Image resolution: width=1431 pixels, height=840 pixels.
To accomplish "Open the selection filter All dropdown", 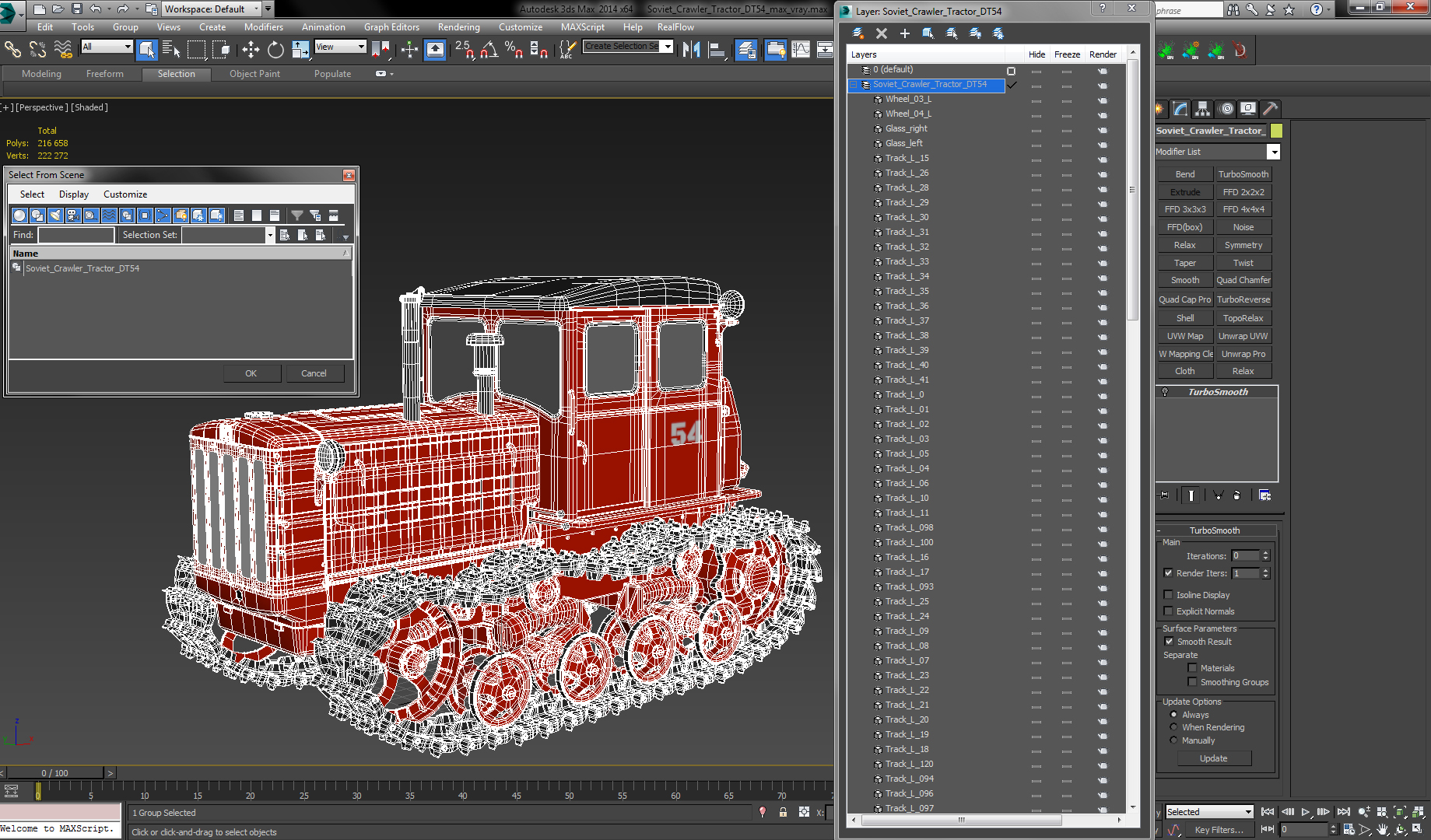I will 107,47.
